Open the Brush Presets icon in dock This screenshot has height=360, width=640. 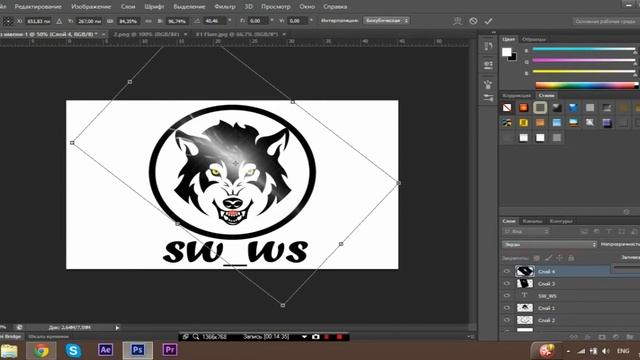point(488,98)
